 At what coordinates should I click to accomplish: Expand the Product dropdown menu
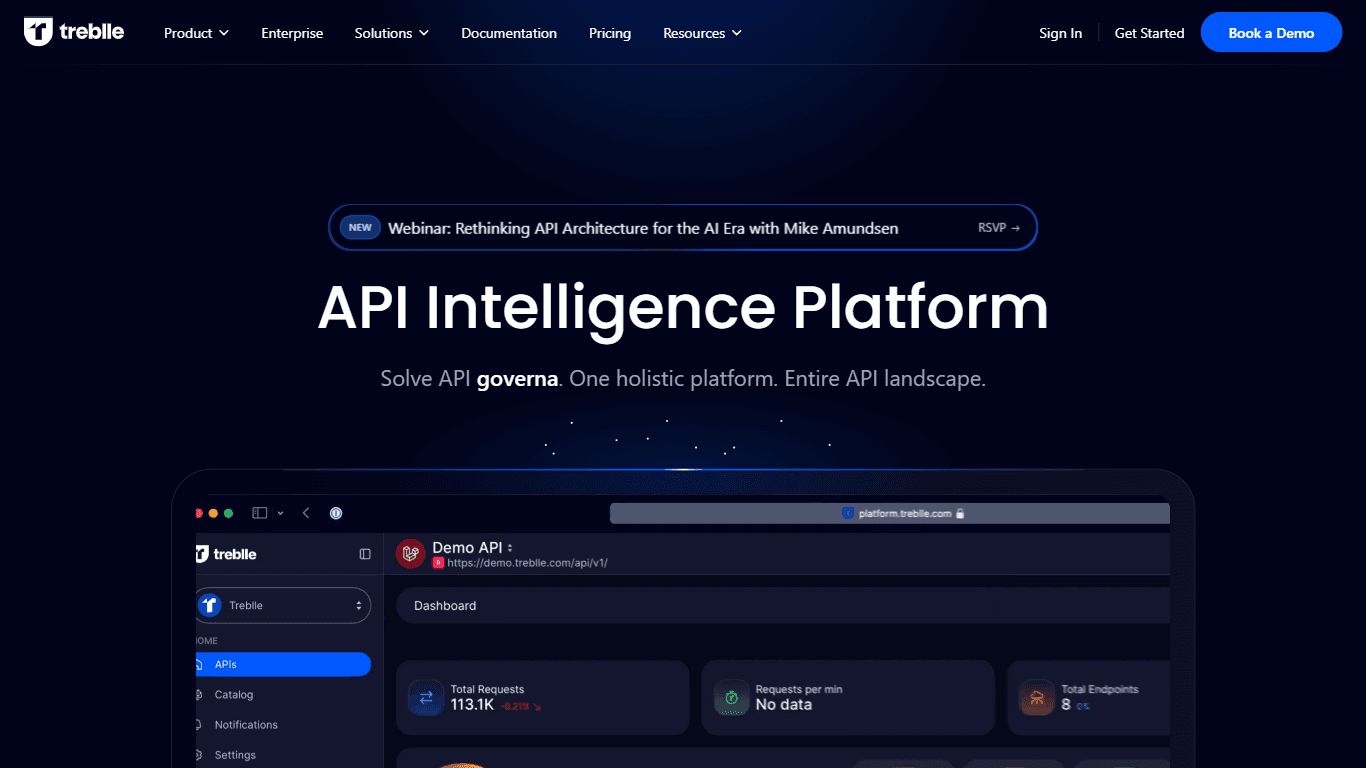[x=196, y=33]
